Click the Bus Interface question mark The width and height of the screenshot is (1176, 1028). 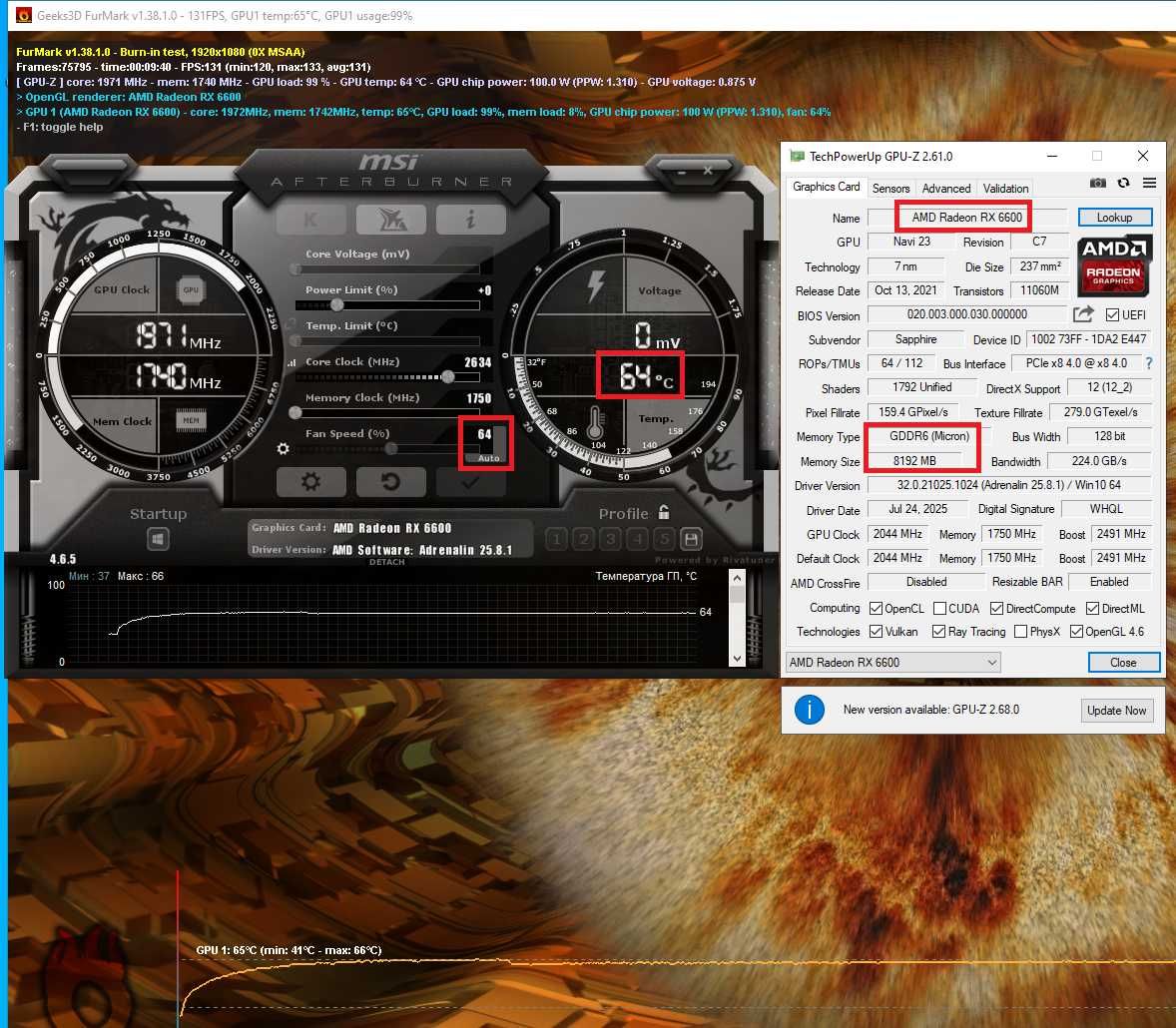pyautogui.click(x=1148, y=363)
